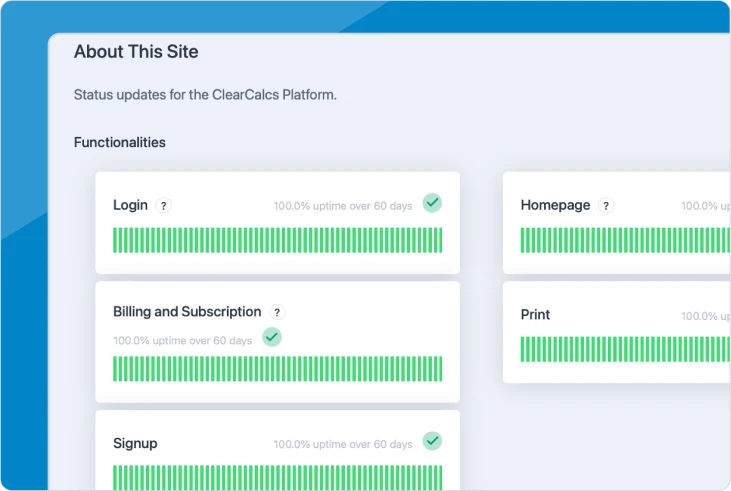
Task: Click the Signup green checkmark status icon
Action: tap(432, 441)
